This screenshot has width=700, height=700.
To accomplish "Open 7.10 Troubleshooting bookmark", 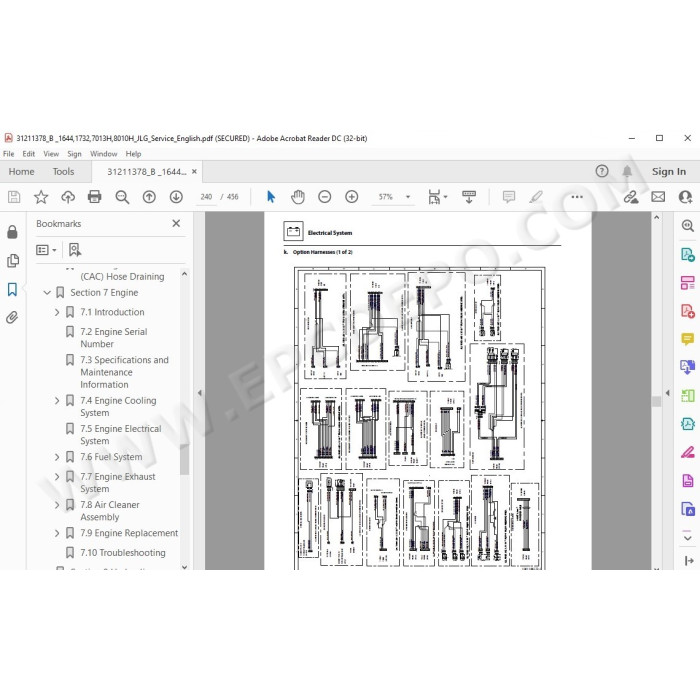I will point(123,553).
